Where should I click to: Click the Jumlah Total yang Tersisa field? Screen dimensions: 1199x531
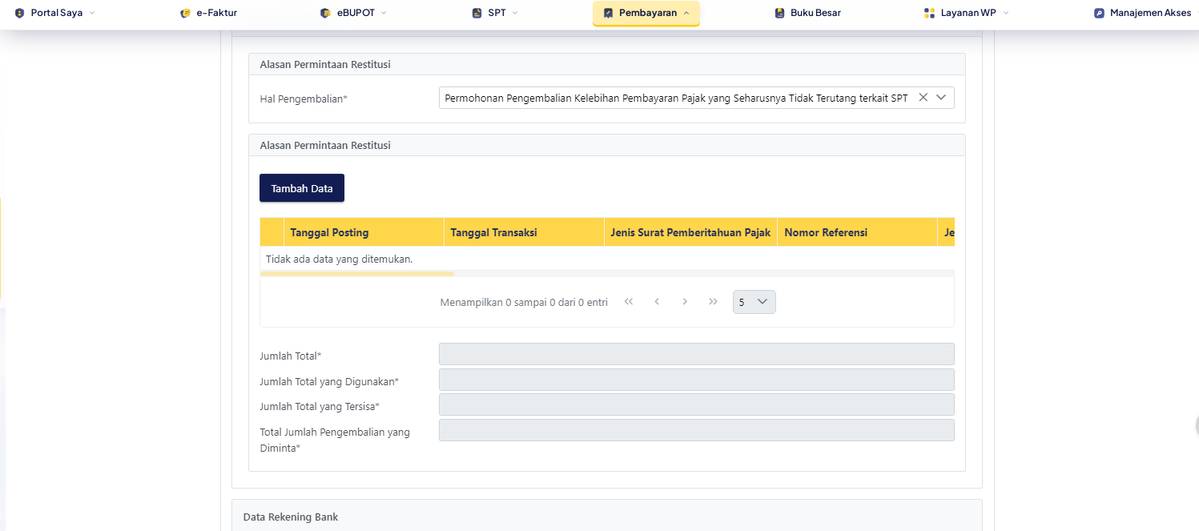pos(697,405)
